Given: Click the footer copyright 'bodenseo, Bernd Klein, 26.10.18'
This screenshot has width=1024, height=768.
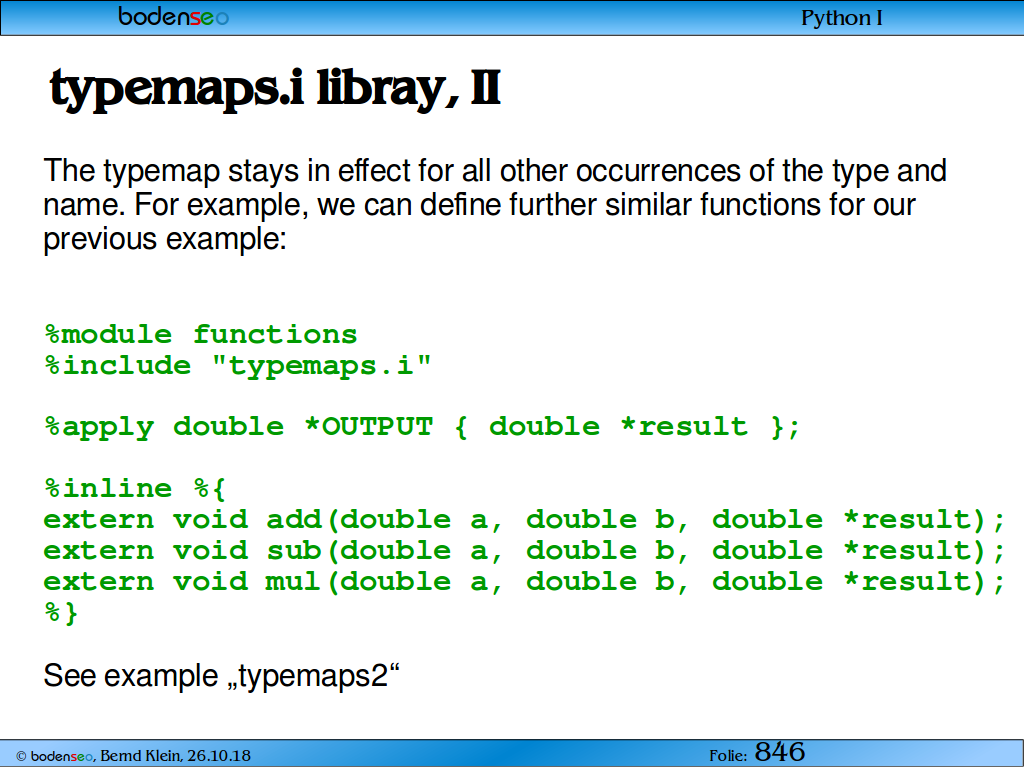Looking at the screenshot, I should (x=133, y=756).
